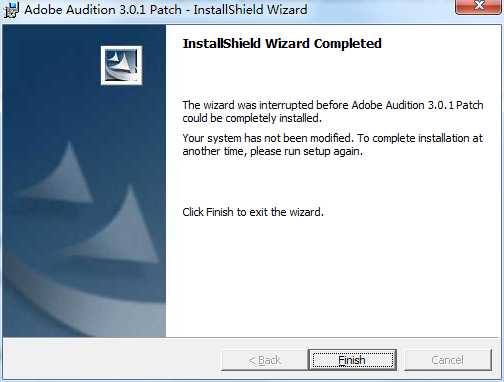Click the 'Click Finish to exit the wizard' text
The image size is (504, 382).
coord(253,212)
